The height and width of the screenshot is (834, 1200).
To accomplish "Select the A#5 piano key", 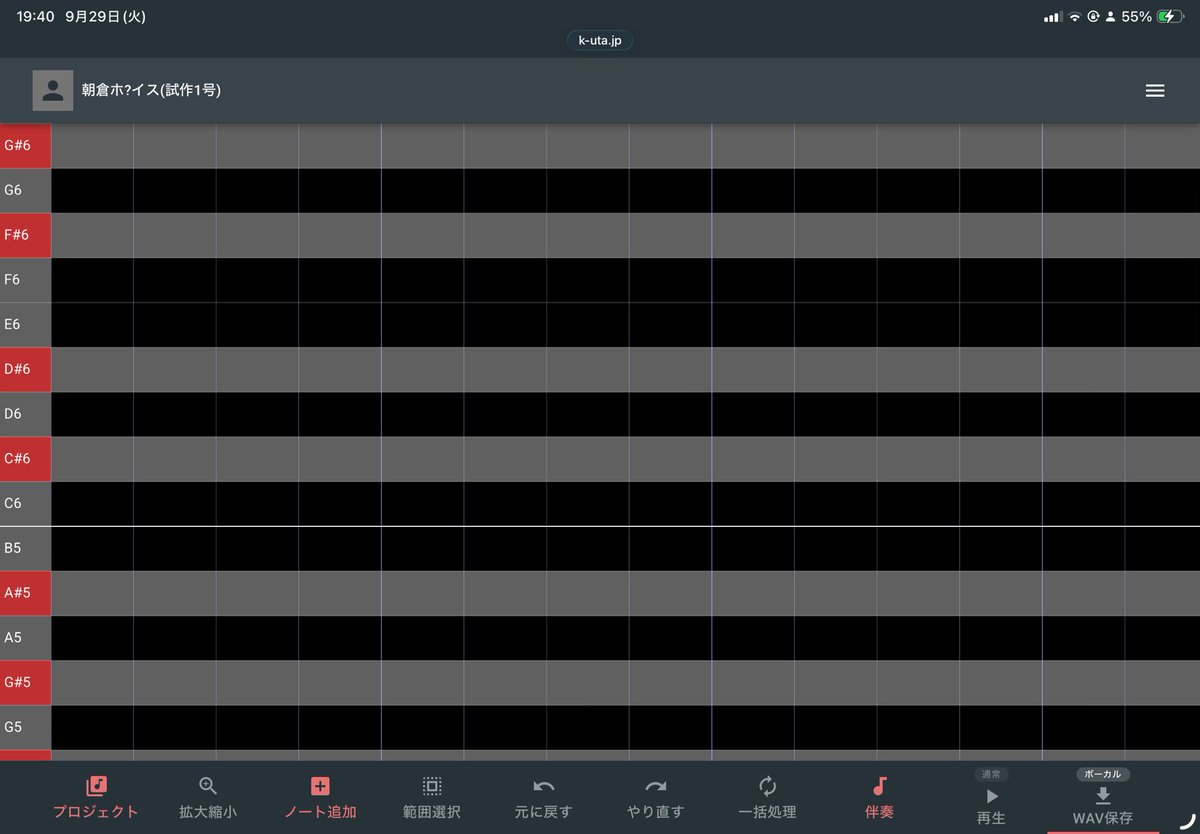I will tap(25, 593).
